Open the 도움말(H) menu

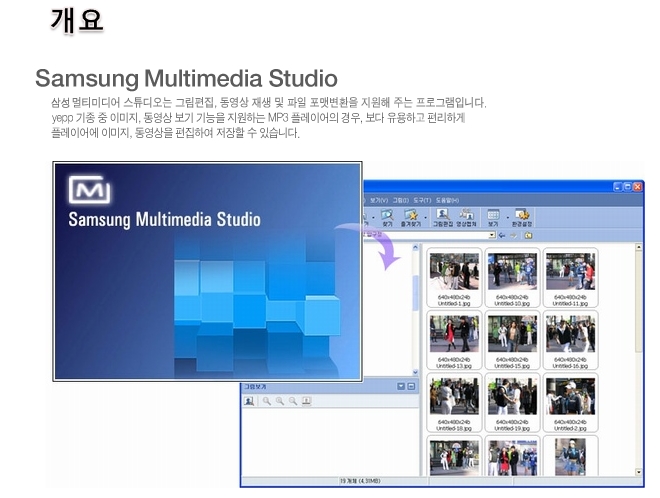click(x=447, y=200)
